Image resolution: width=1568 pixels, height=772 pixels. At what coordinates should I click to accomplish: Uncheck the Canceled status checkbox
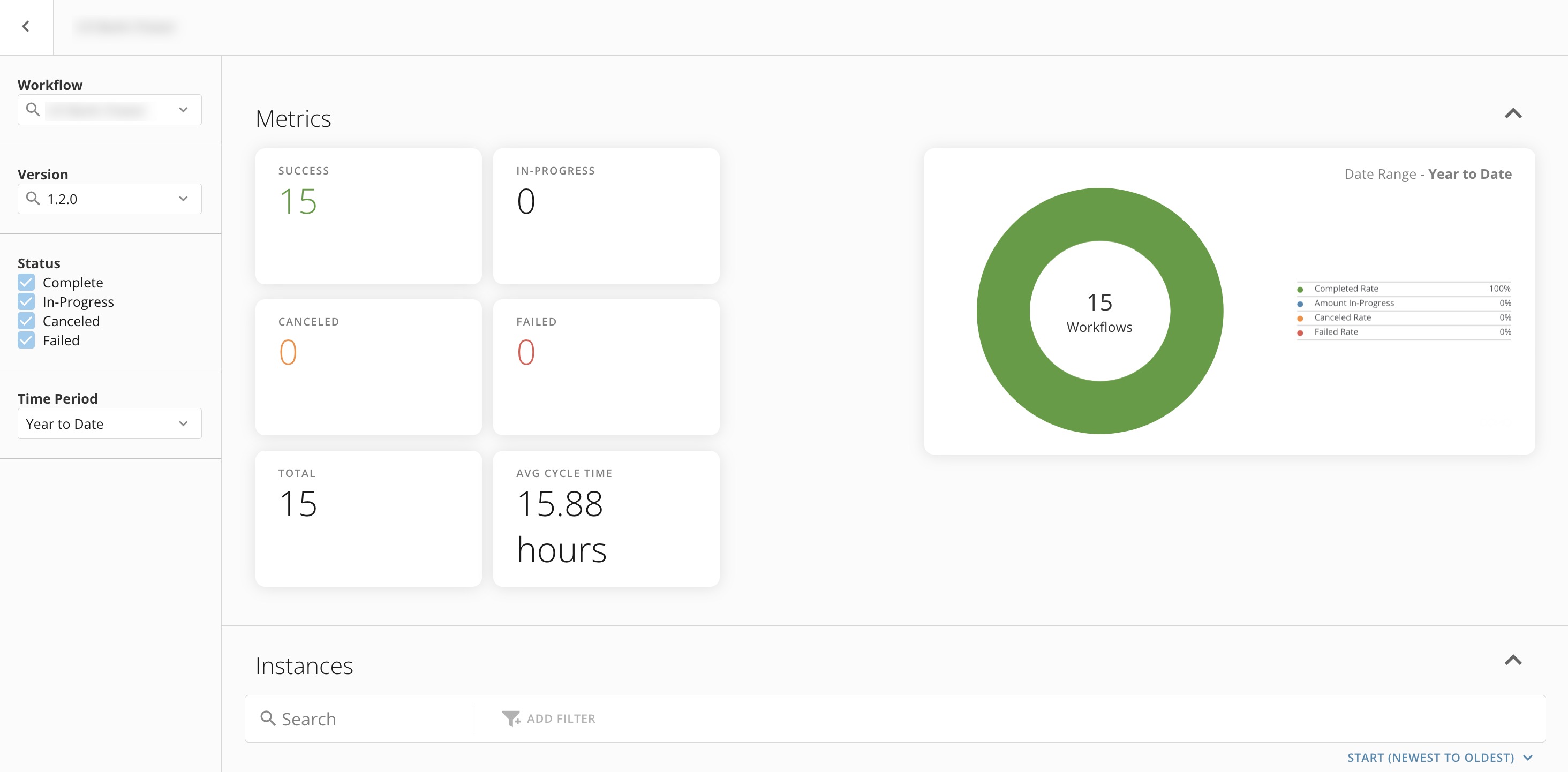26,321
